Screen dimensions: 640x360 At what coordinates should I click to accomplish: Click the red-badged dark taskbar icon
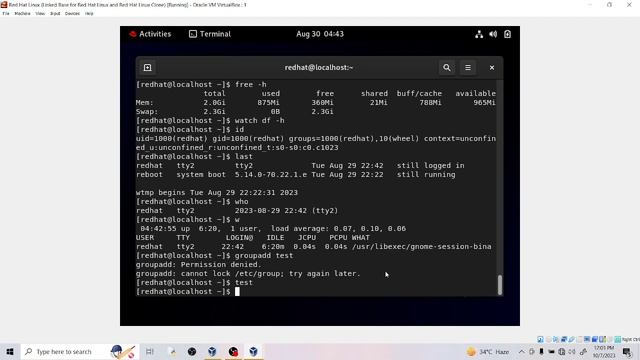[x=233, y=351]
